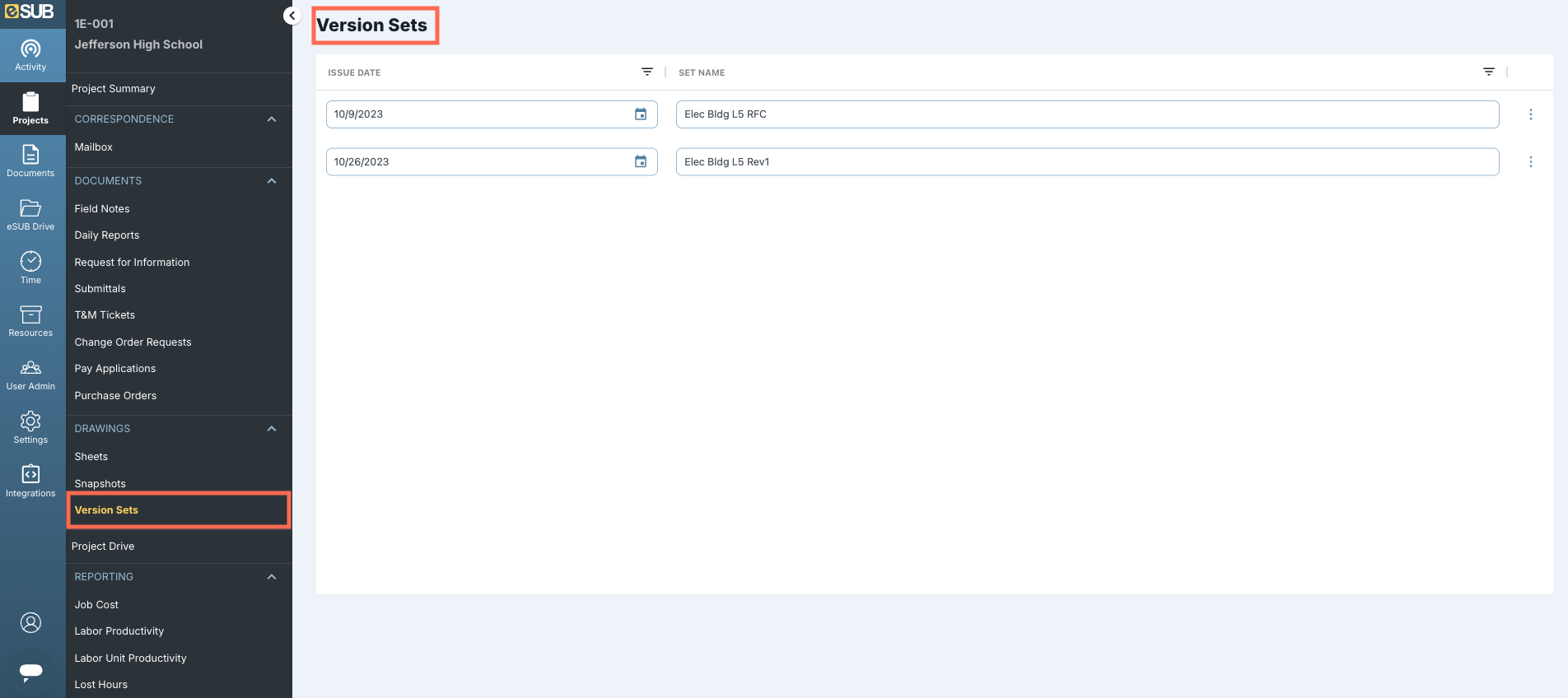Open Project Summary

tap(114, 89)
